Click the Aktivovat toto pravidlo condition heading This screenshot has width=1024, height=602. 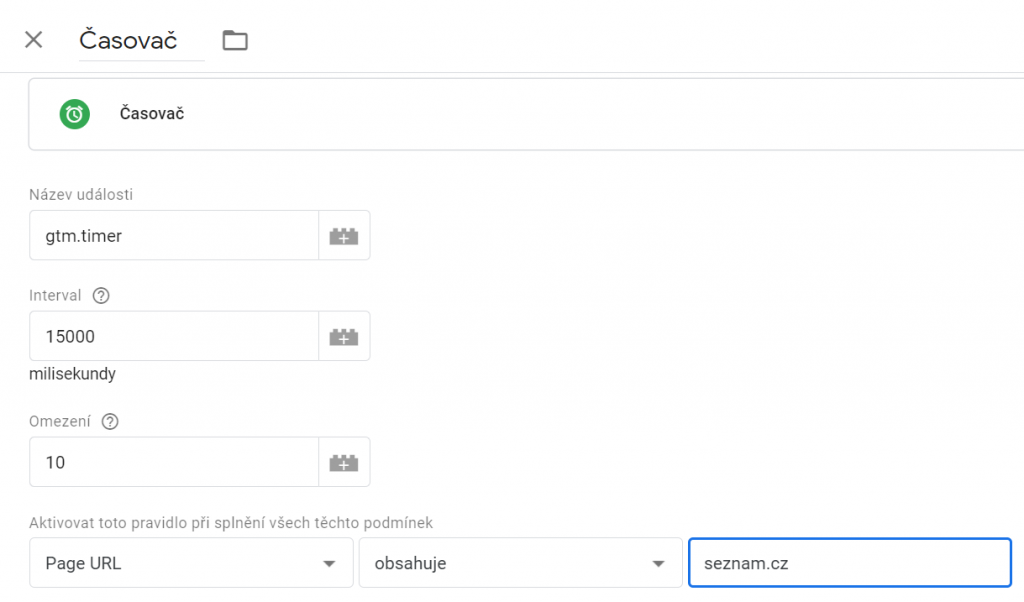231,523
